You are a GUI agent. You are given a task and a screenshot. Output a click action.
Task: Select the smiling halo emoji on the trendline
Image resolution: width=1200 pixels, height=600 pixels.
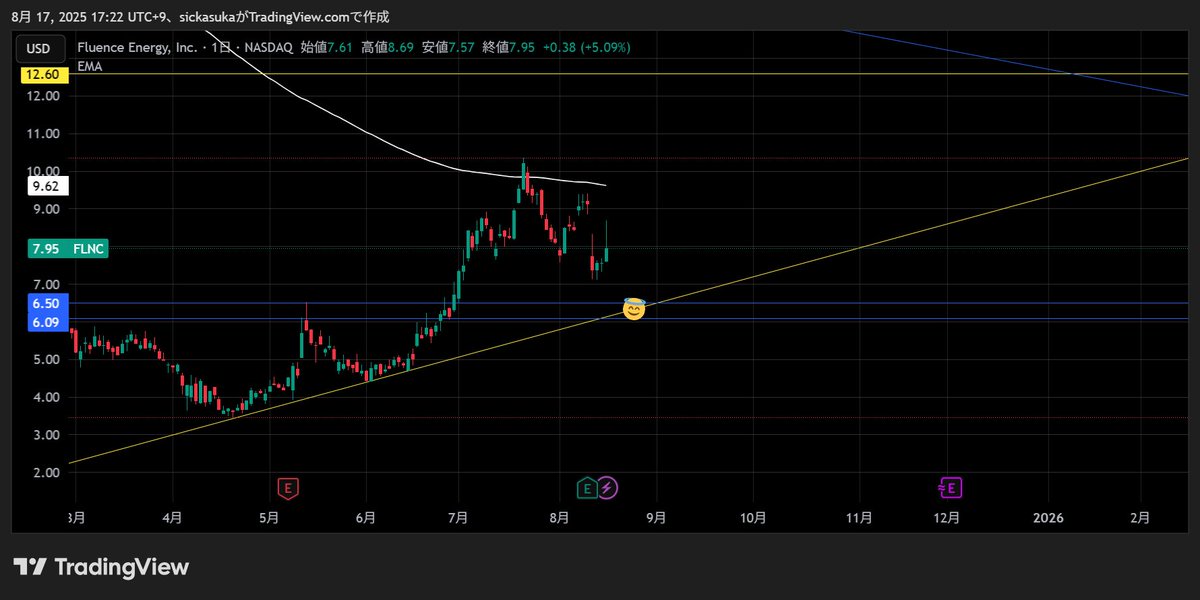tap(633, 308)
